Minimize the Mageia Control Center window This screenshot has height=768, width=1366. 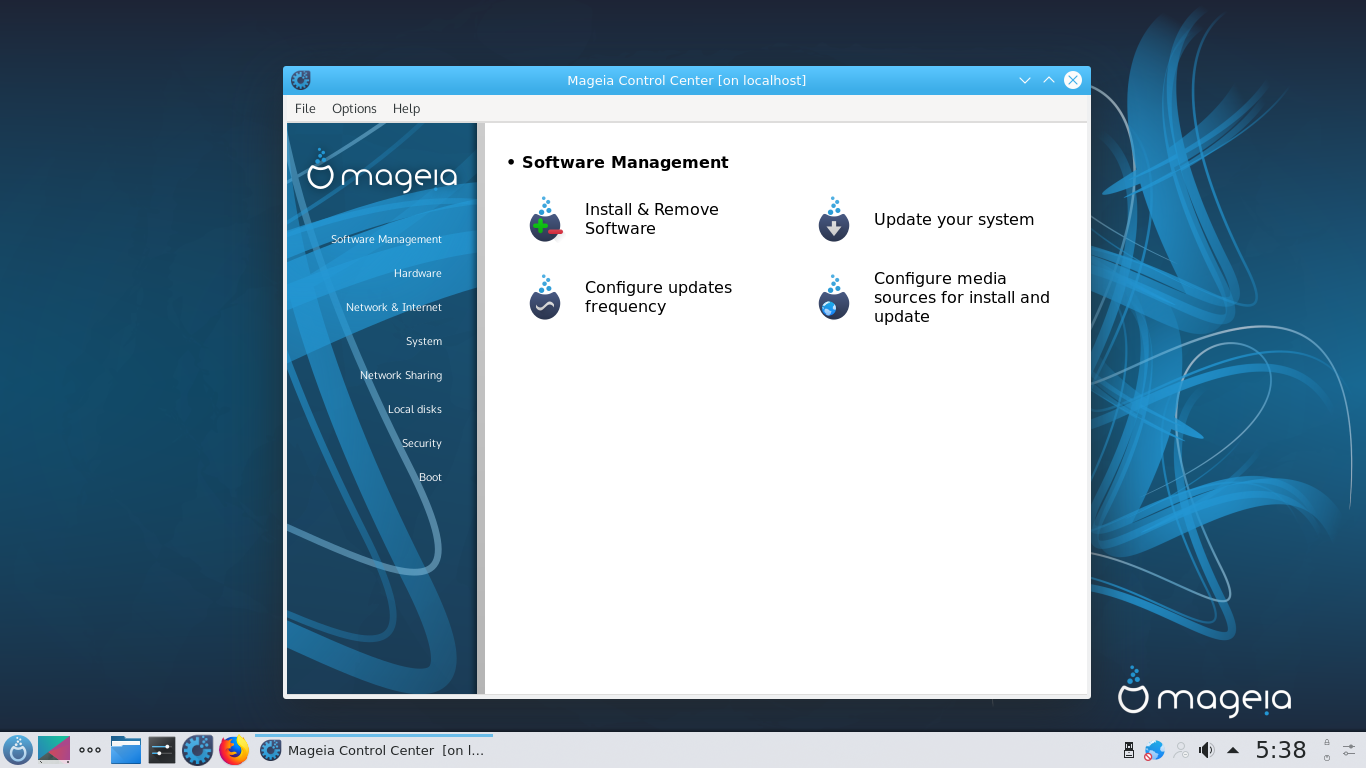click(x=1024, y=80)
